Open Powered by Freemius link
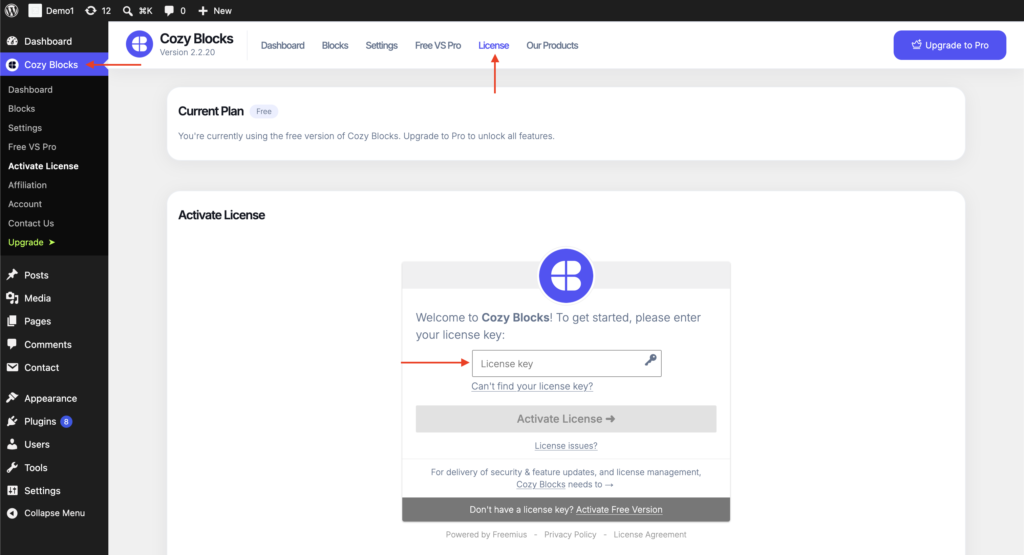Image resolution: width=1024 pixels, height=555 pixels. [486, 535]
